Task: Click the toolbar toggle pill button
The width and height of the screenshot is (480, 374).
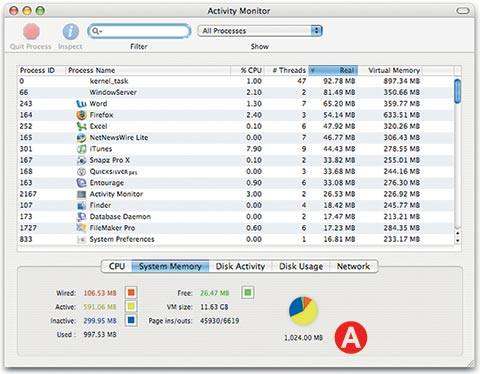Action: tap(463, 11)
